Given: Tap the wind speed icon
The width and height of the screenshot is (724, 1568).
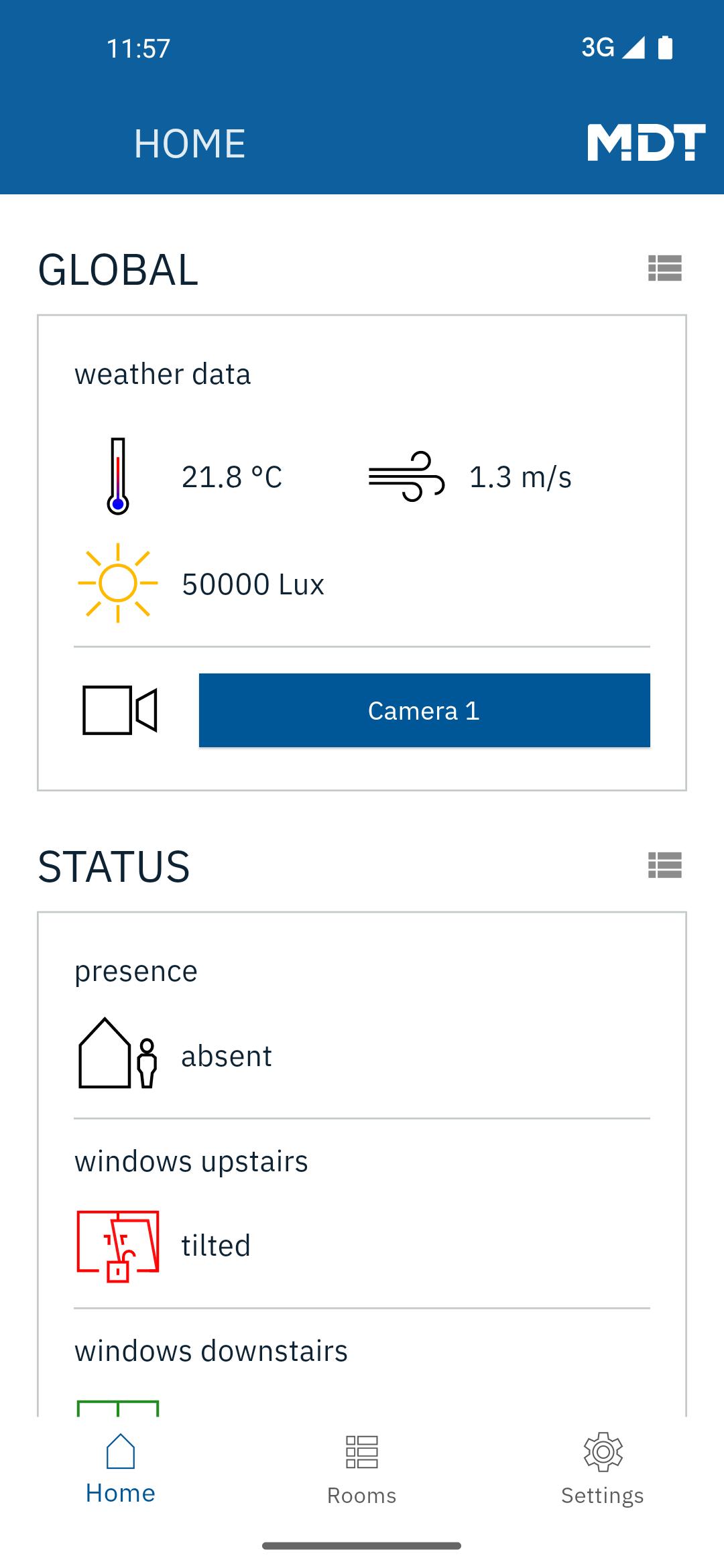Looking at the screenshot, I should coord(406,476).
